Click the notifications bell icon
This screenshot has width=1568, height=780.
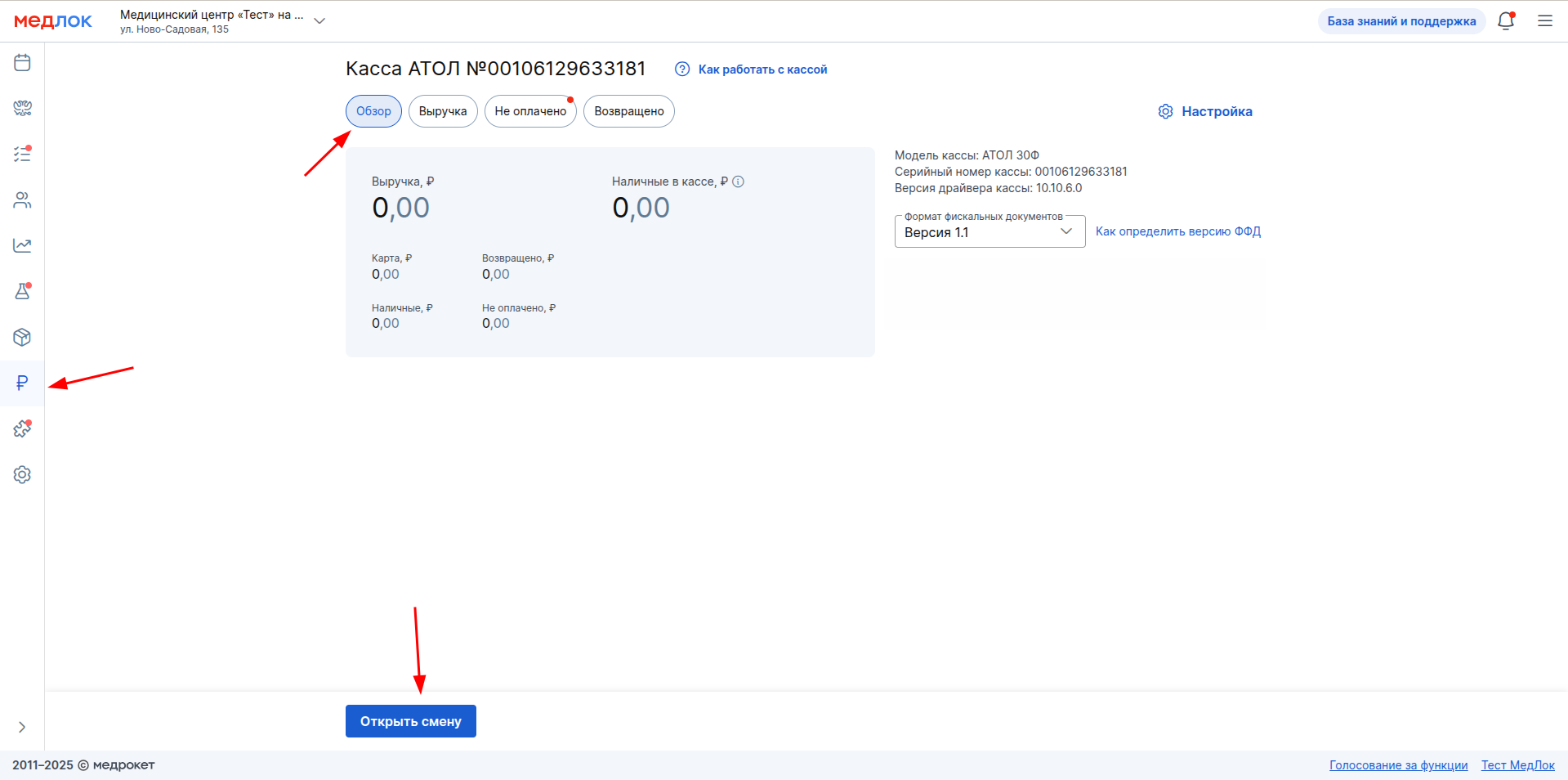tap(1506, 21)
